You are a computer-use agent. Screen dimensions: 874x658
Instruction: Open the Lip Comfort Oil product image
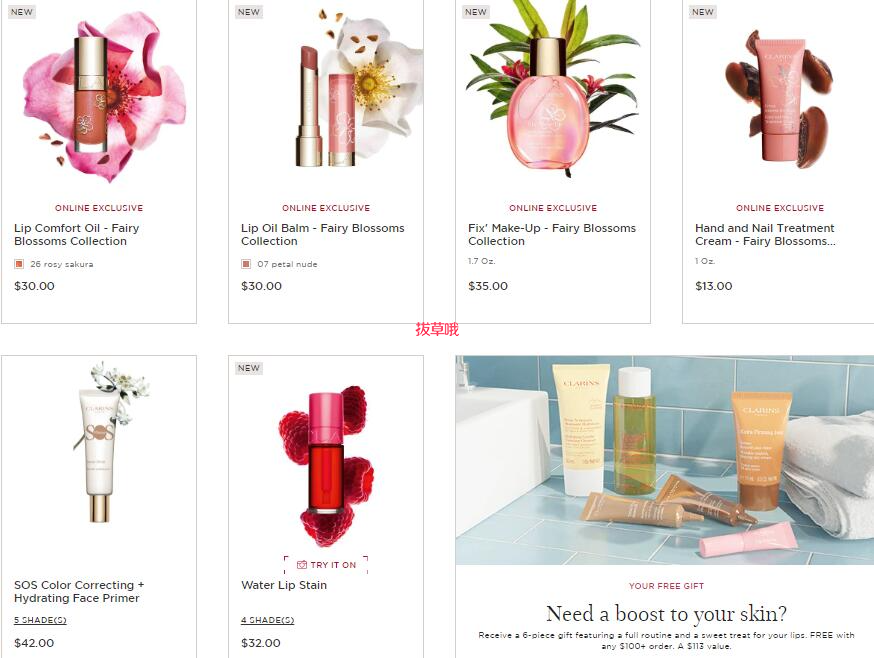(x=99, y=96)
